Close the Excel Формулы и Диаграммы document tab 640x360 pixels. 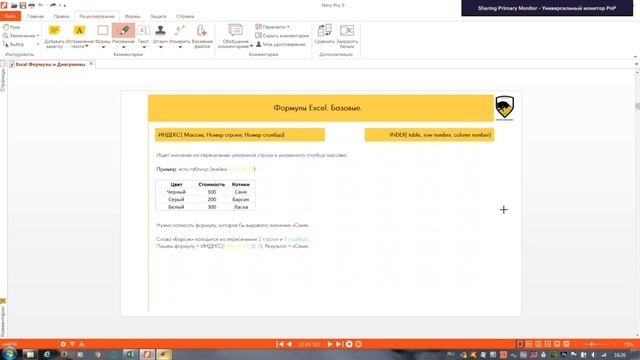[x=91, y=64]
